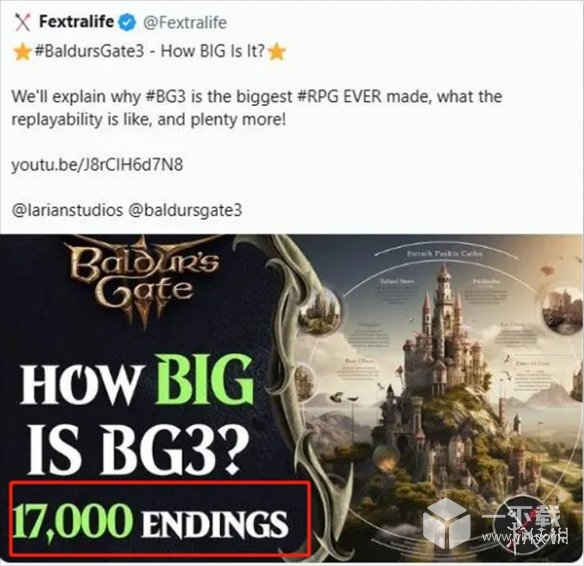Image resolution: width=584 pixels, height=566 pixels.
Task: Click the castle illustration in the thumbnail
Action: 443,346
